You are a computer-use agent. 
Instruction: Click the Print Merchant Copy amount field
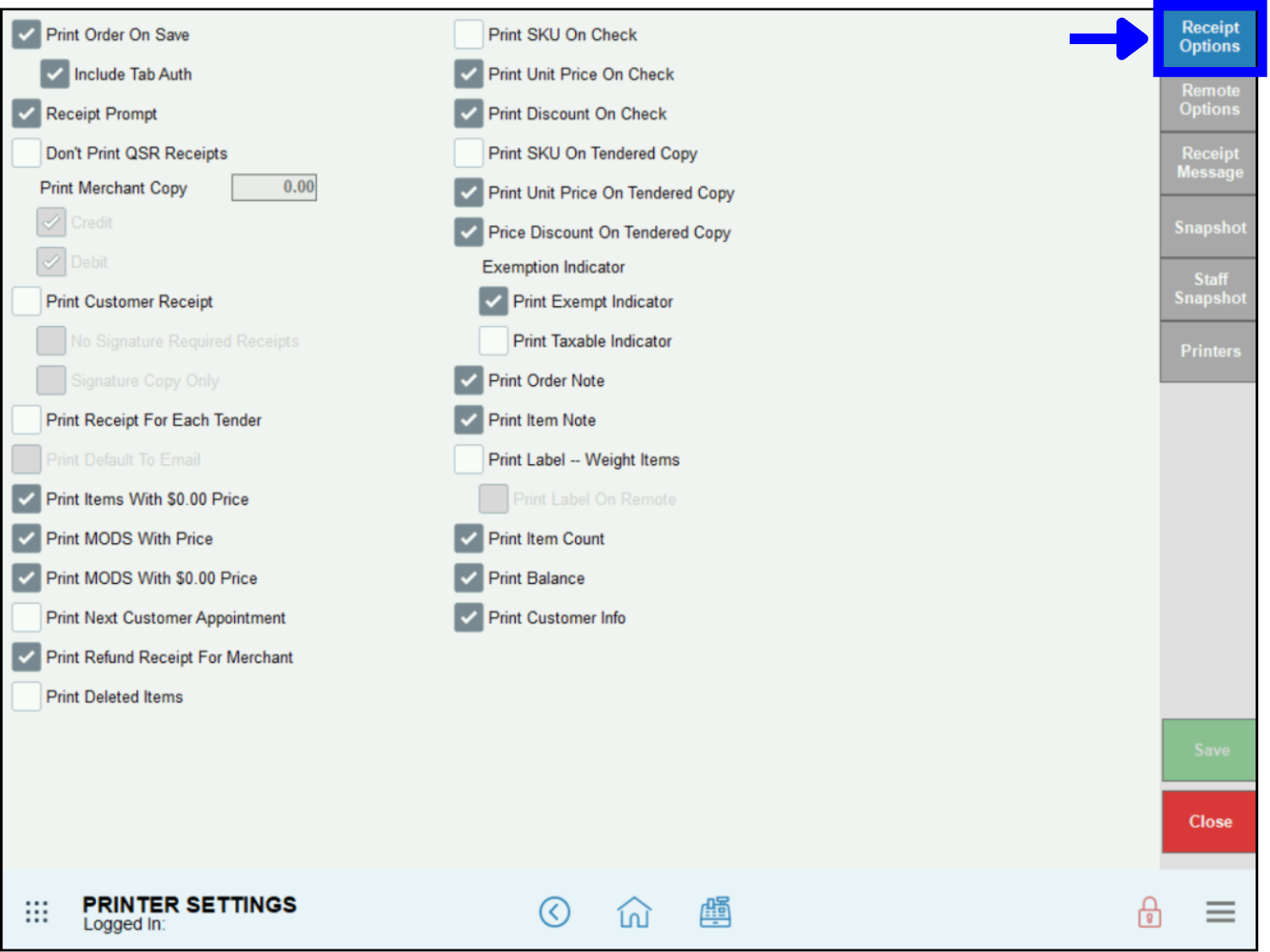coord(273,187)
